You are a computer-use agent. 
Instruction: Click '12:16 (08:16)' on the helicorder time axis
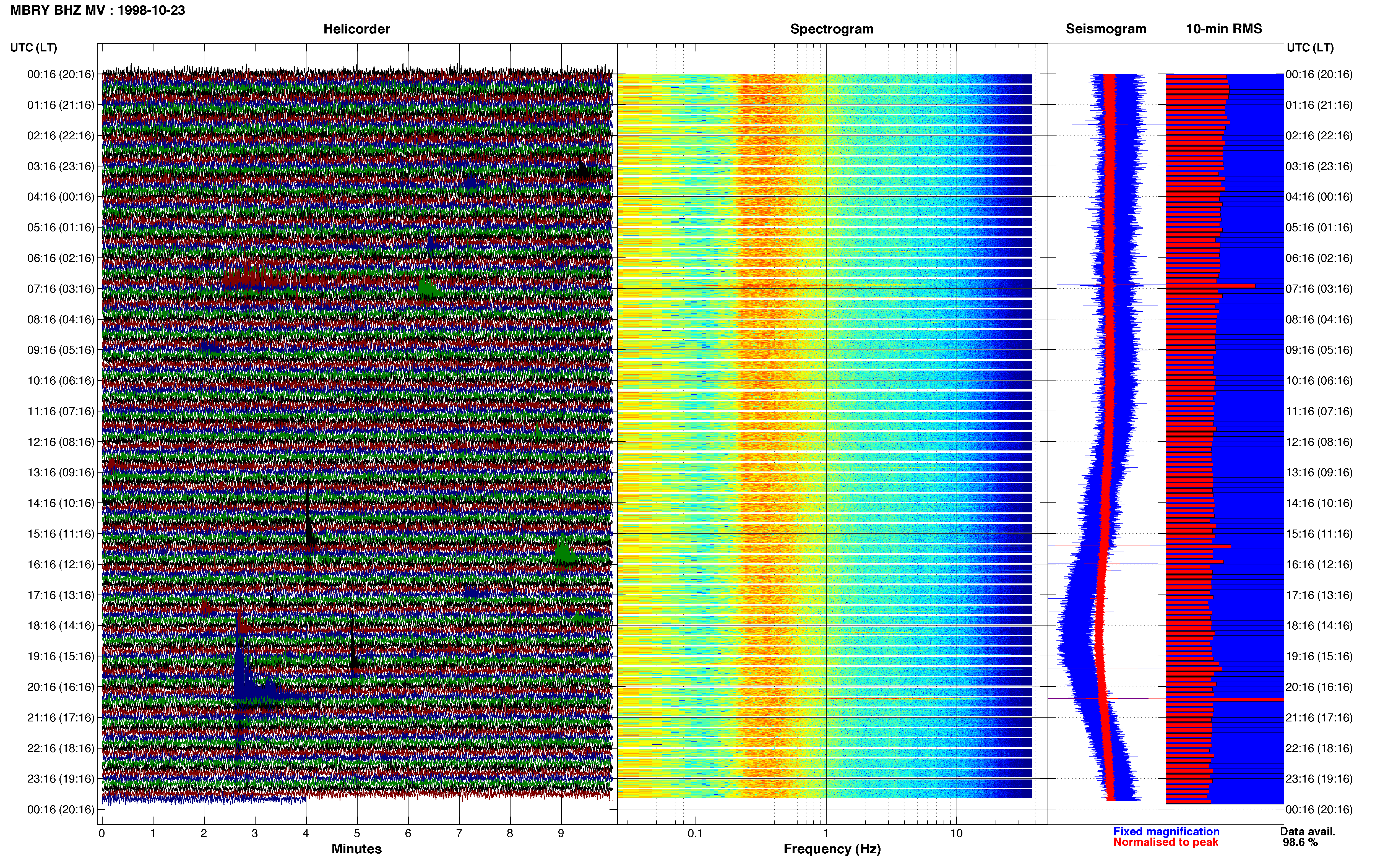coord(61,442)
